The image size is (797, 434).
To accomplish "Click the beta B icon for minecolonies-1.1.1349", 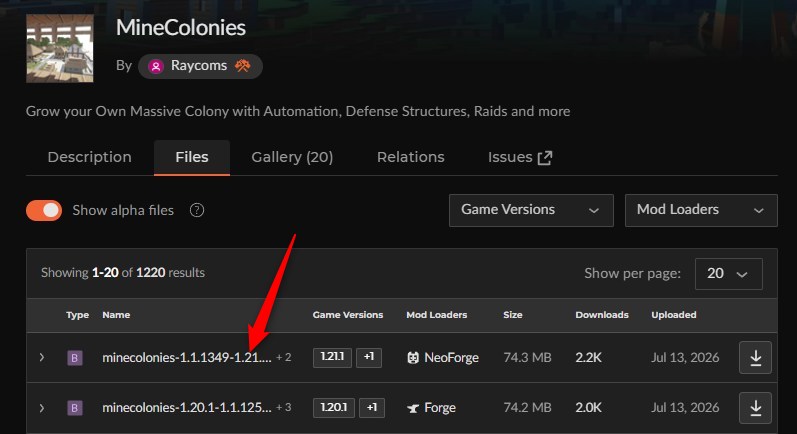I will [x=75, y=358].
